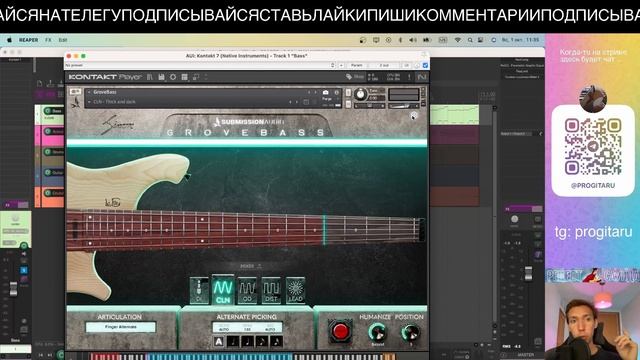Toggle the plugin bypass checkbox
Screen dimensions: 640x360
click(x=425, y=65)
